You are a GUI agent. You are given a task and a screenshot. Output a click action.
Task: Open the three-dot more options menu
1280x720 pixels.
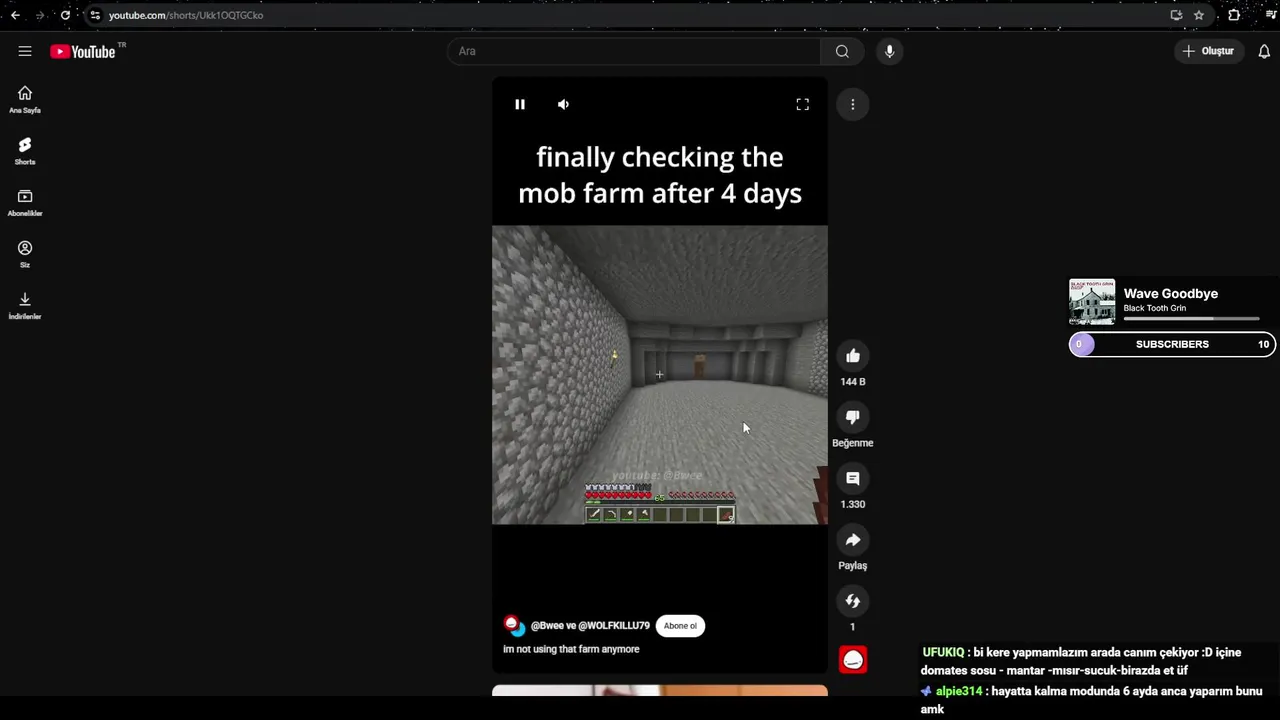click(853, 104)
